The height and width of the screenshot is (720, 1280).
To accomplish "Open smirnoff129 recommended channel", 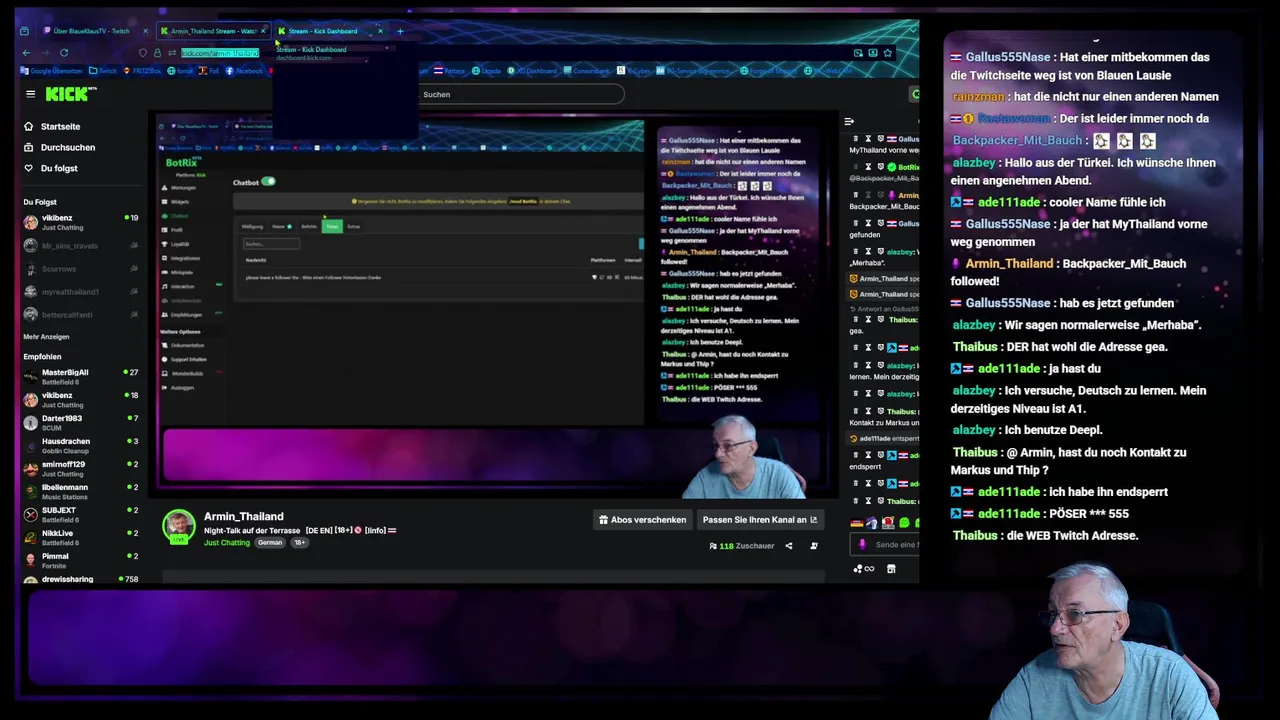I will point(80,469).
